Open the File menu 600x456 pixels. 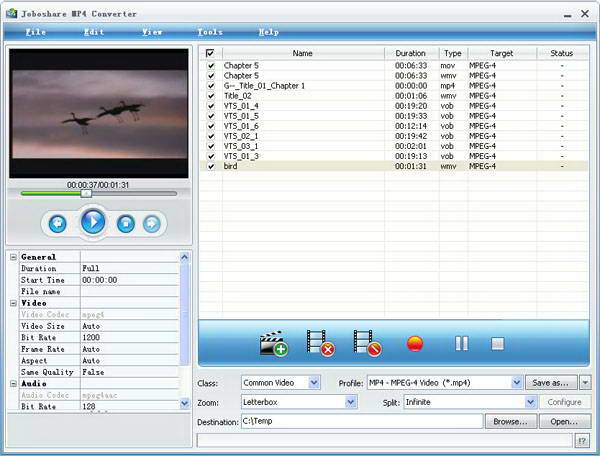(35, 32)
